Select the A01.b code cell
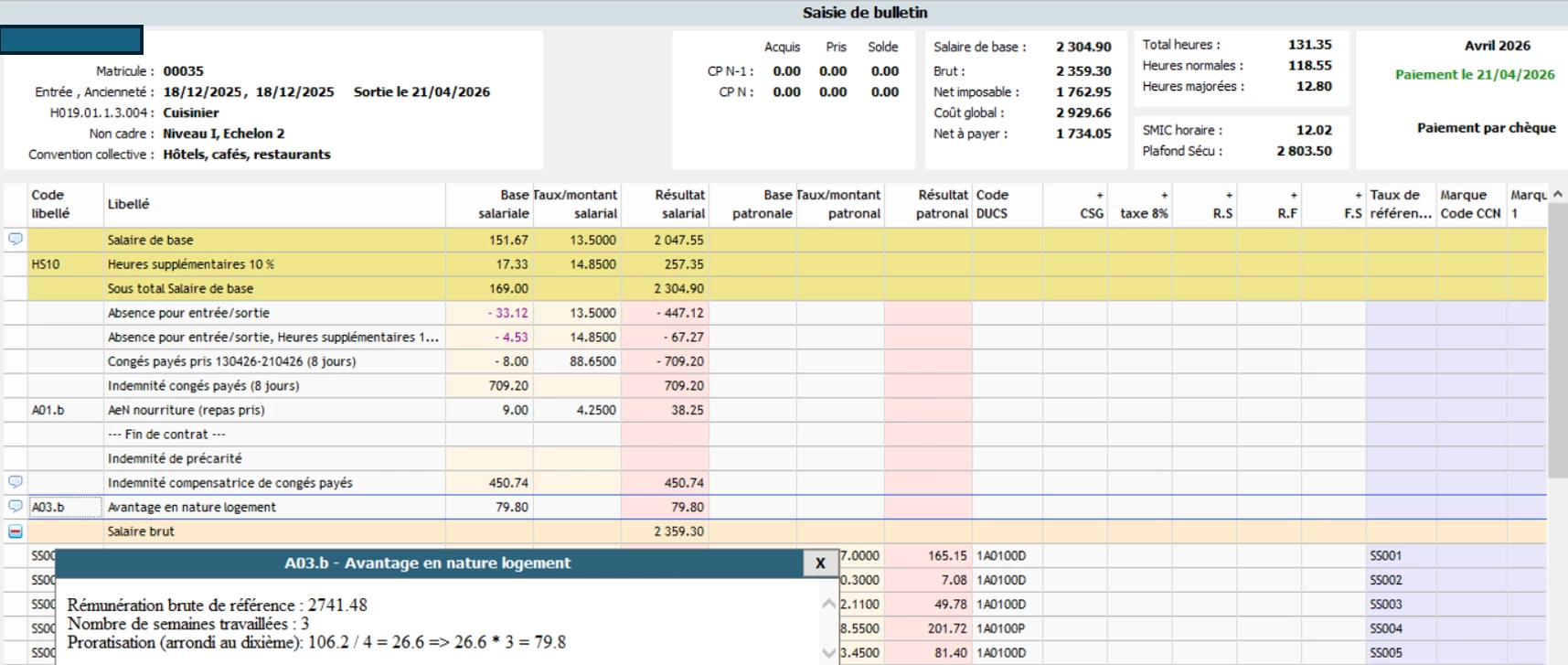This screenshot has height=665, width=1568. 65,410
